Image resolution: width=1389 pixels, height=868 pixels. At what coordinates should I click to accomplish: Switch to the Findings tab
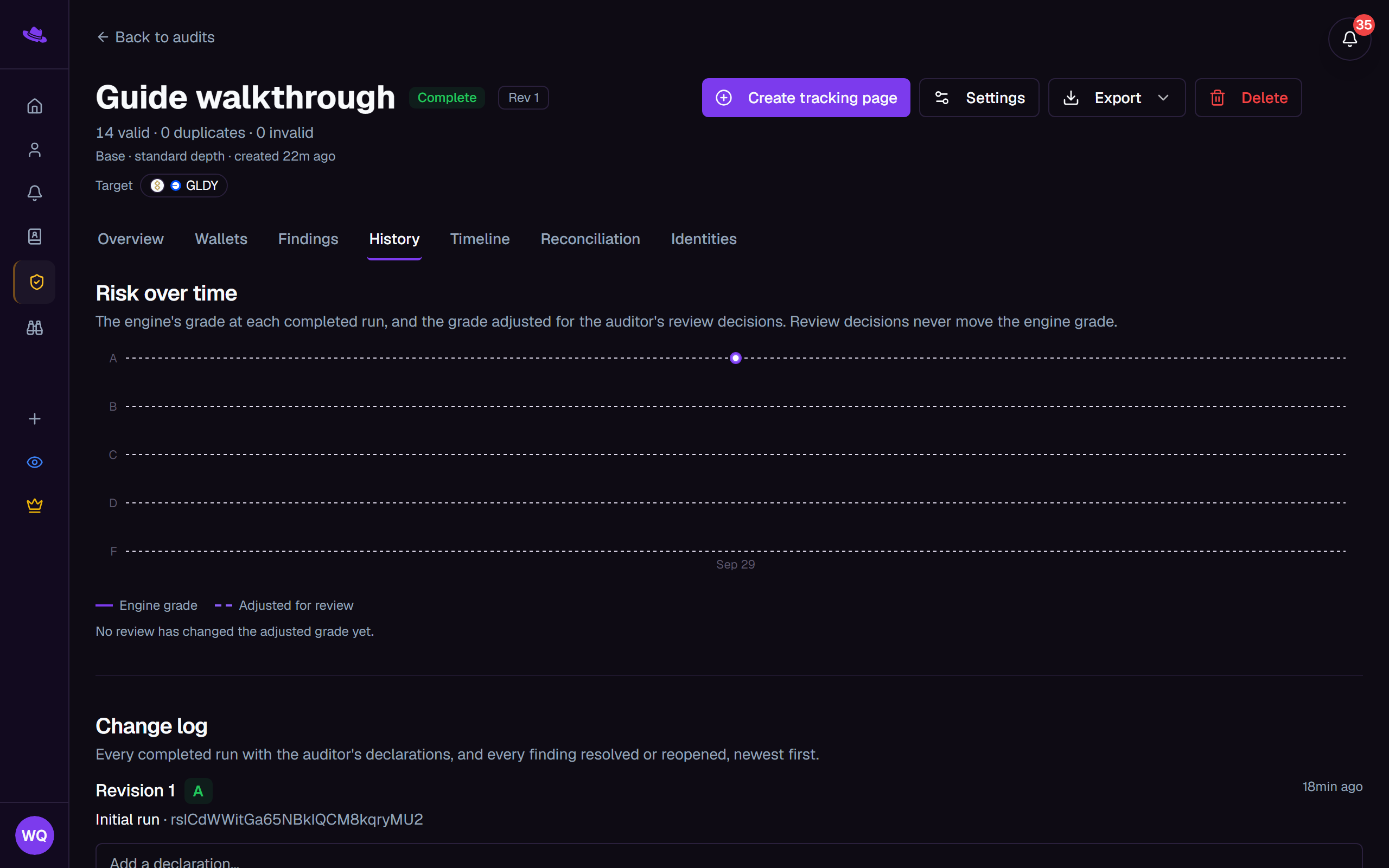308,239
